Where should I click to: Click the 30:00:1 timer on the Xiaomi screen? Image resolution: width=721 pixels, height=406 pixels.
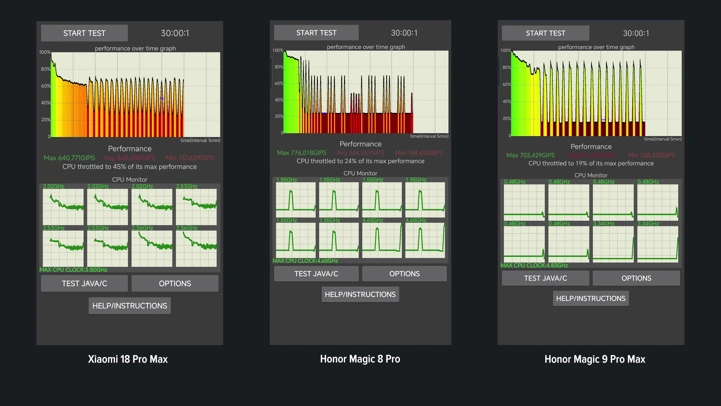(x=175, y=33)
